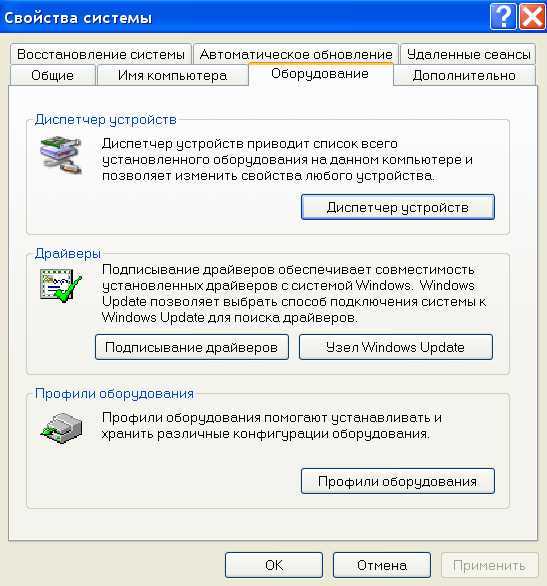The width and height of the screenshot is (547, 586).
Task: Go to Удаленные сеансы tab
Action: point(468,55)
